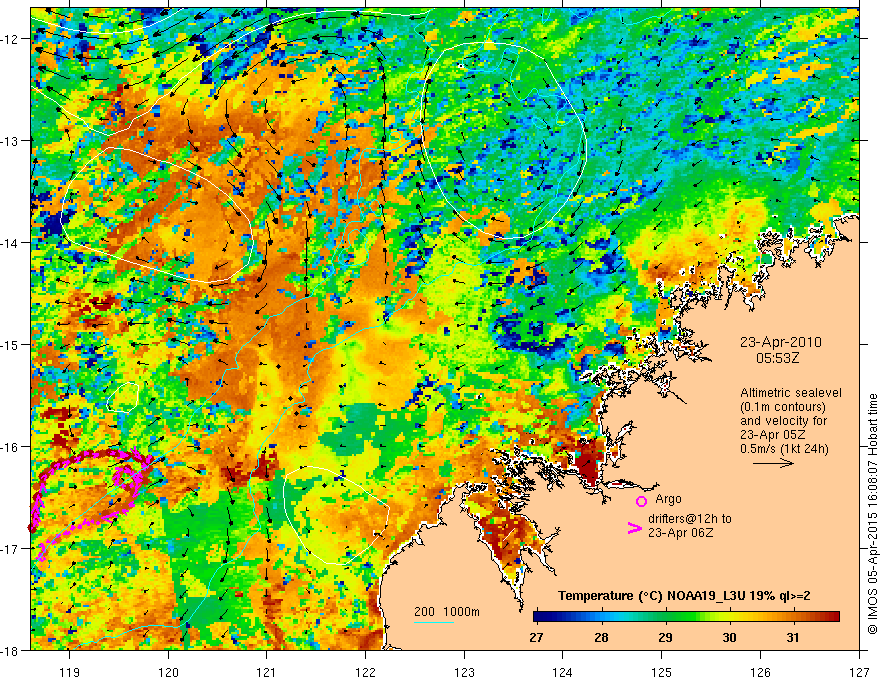The image size is (880, 680).
Task: Click the '0.5m/s (1kt 24h)' label
Action: point(784,449)
